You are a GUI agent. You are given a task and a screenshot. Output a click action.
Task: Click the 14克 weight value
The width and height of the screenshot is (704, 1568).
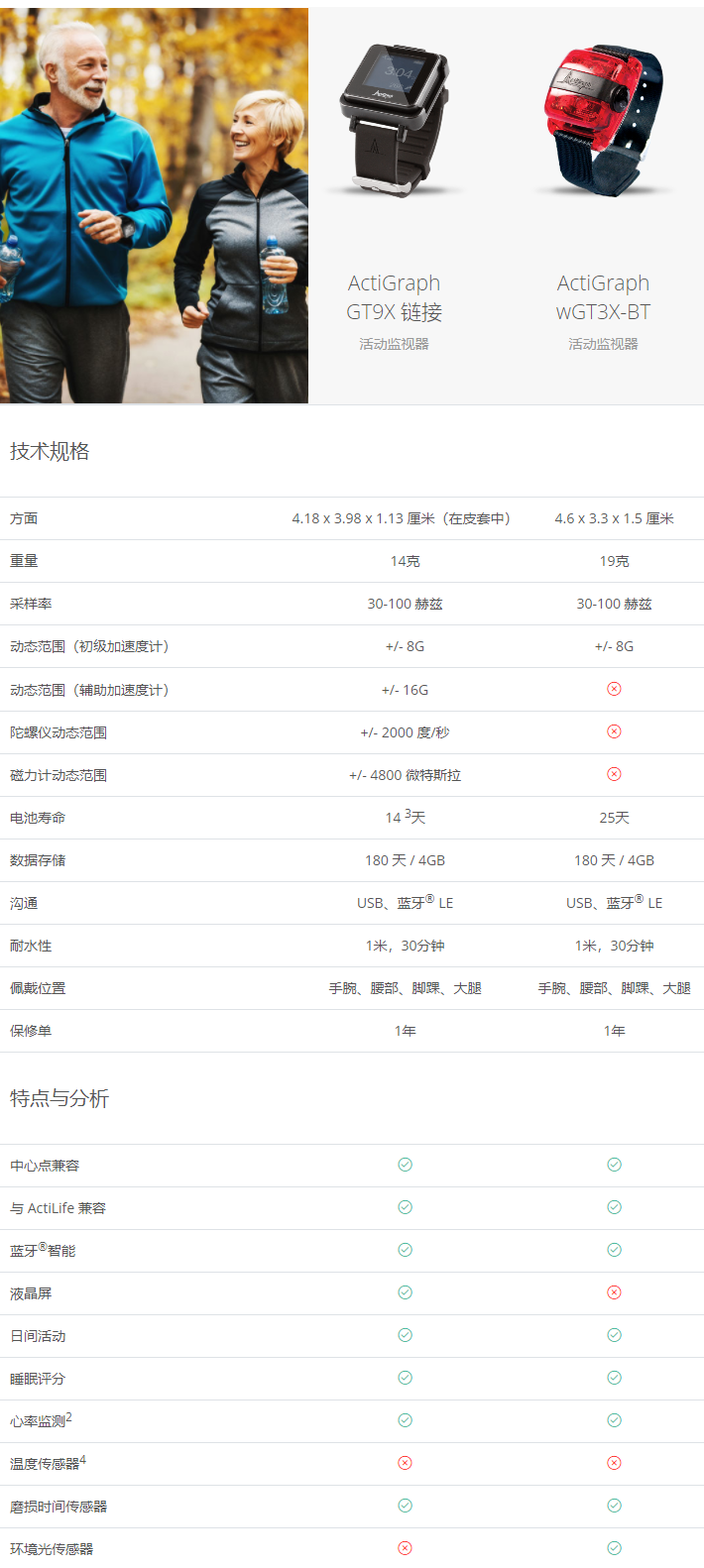click(x=405, y=561)
